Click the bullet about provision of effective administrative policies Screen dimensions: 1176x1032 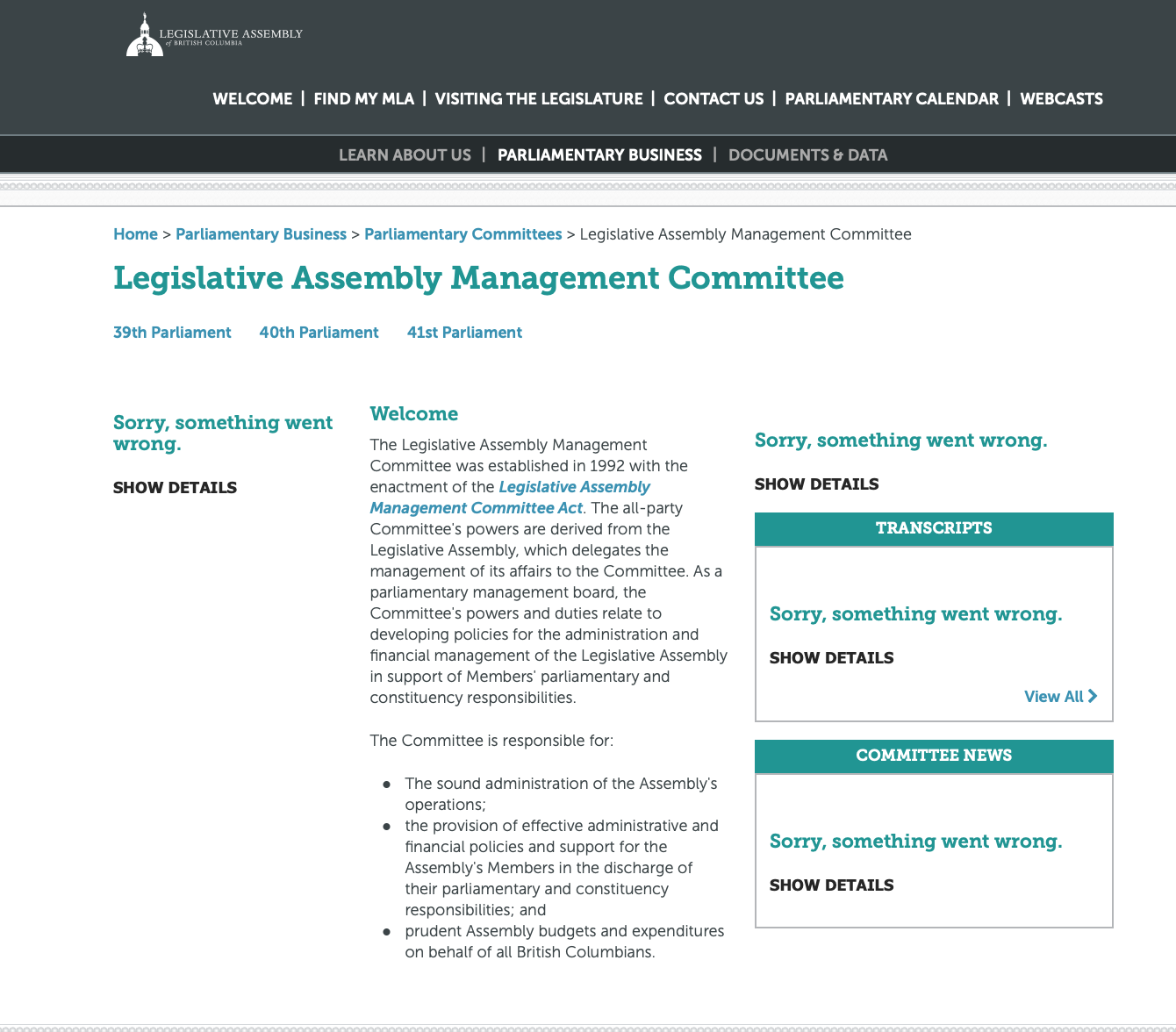point(562,868)
